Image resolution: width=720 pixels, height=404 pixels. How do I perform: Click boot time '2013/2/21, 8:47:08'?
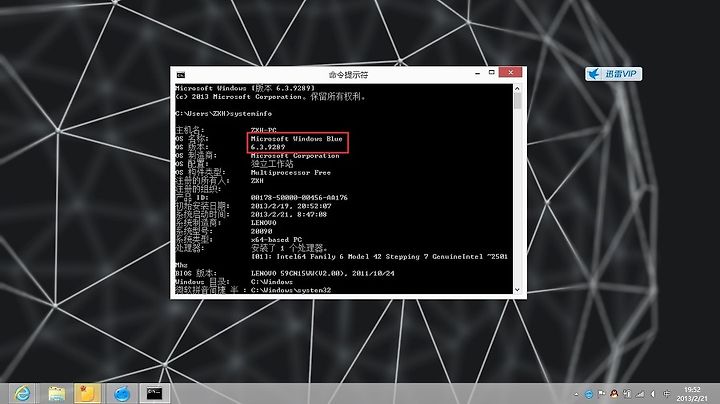(288, 214)
